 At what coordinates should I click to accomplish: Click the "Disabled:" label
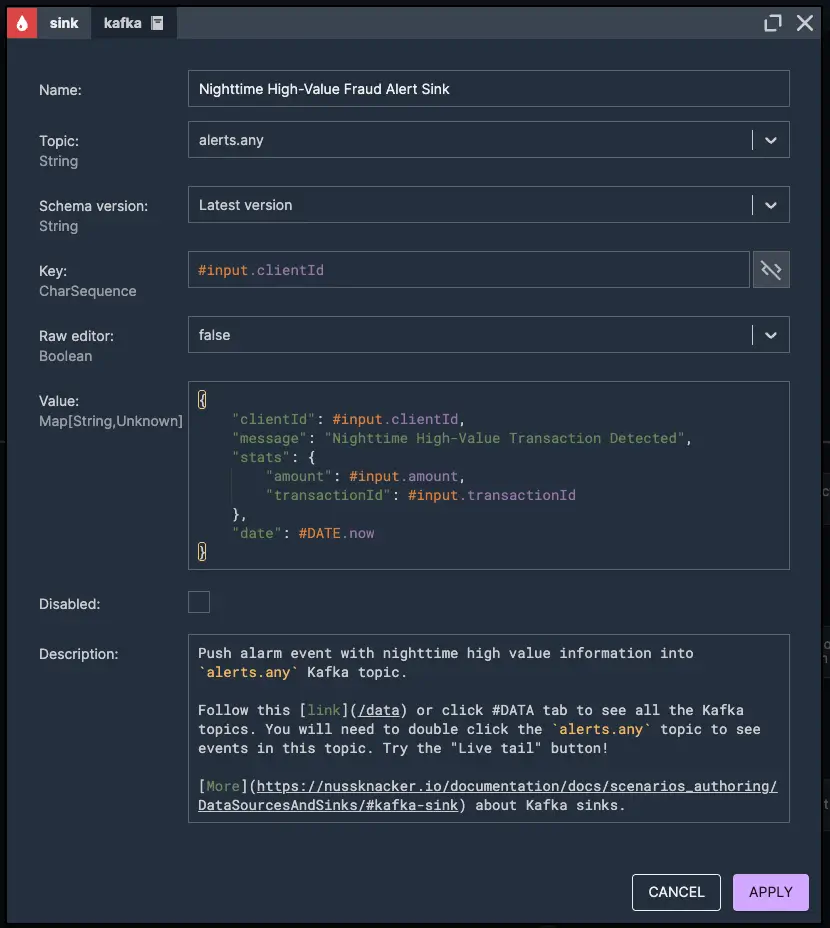70,604
